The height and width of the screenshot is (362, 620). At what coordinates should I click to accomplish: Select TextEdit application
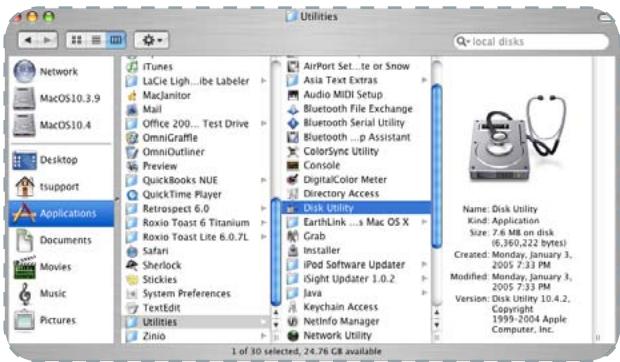[x=153, y=308]
